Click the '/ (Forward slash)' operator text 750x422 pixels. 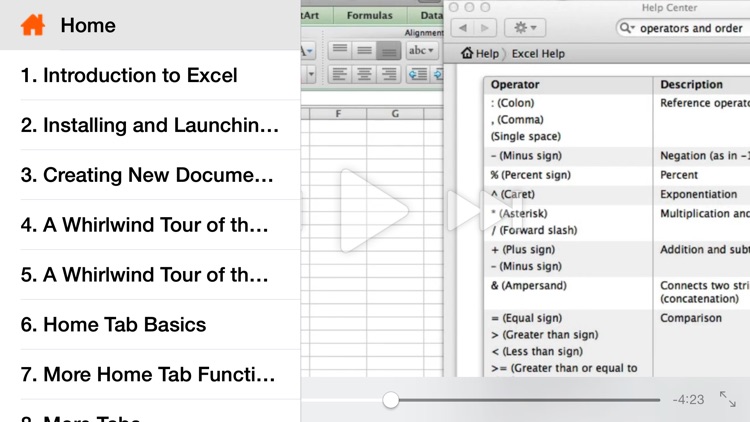point(534,230)
